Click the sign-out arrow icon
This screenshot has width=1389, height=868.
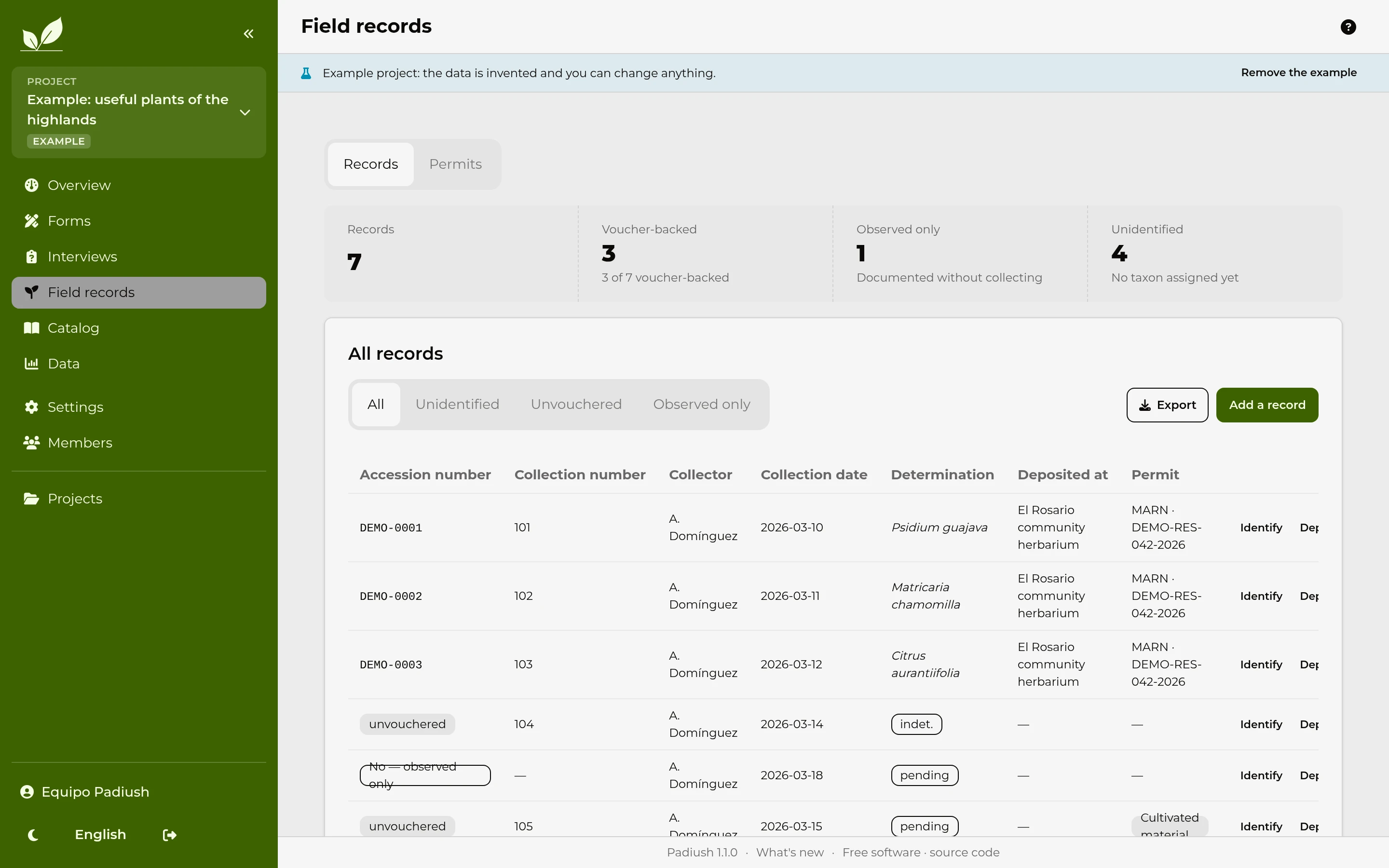coord(170,835)
